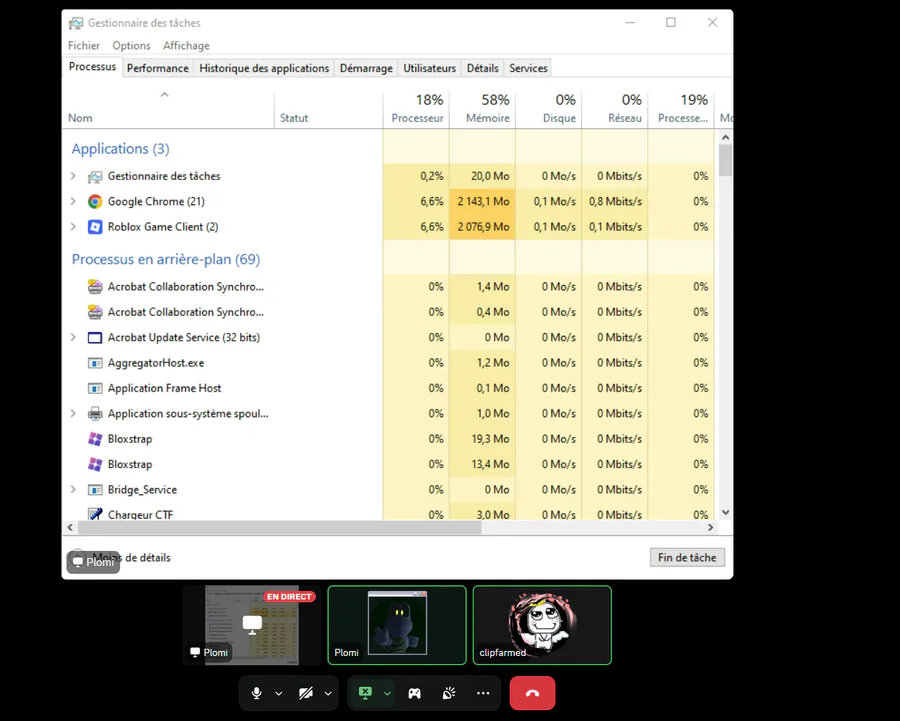Viewport: 900px width, 721px height.
Task: Sort by the Processeur column header
Action: click(x=416, y=109)
